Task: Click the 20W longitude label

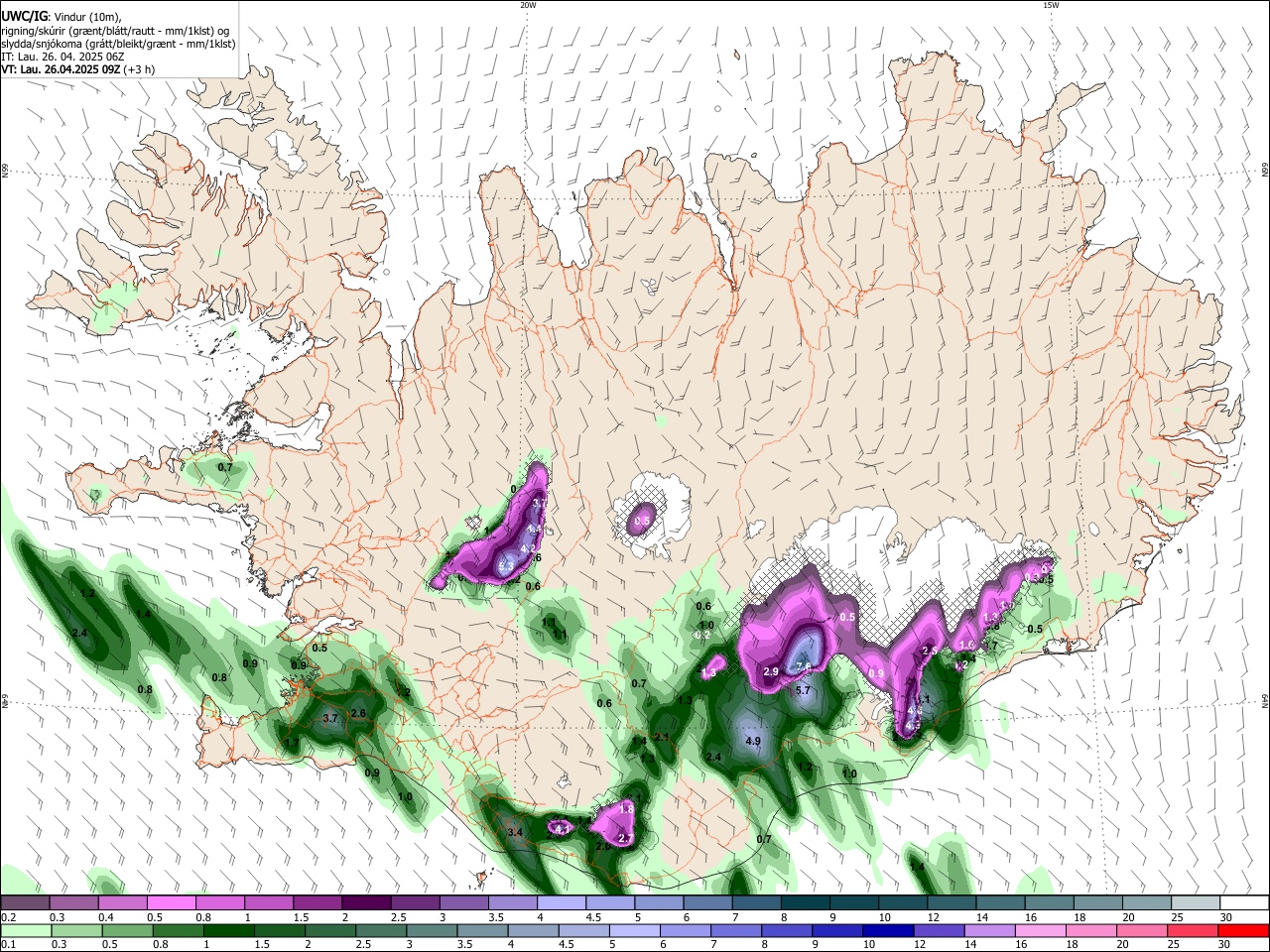Action: pos(528,5)
